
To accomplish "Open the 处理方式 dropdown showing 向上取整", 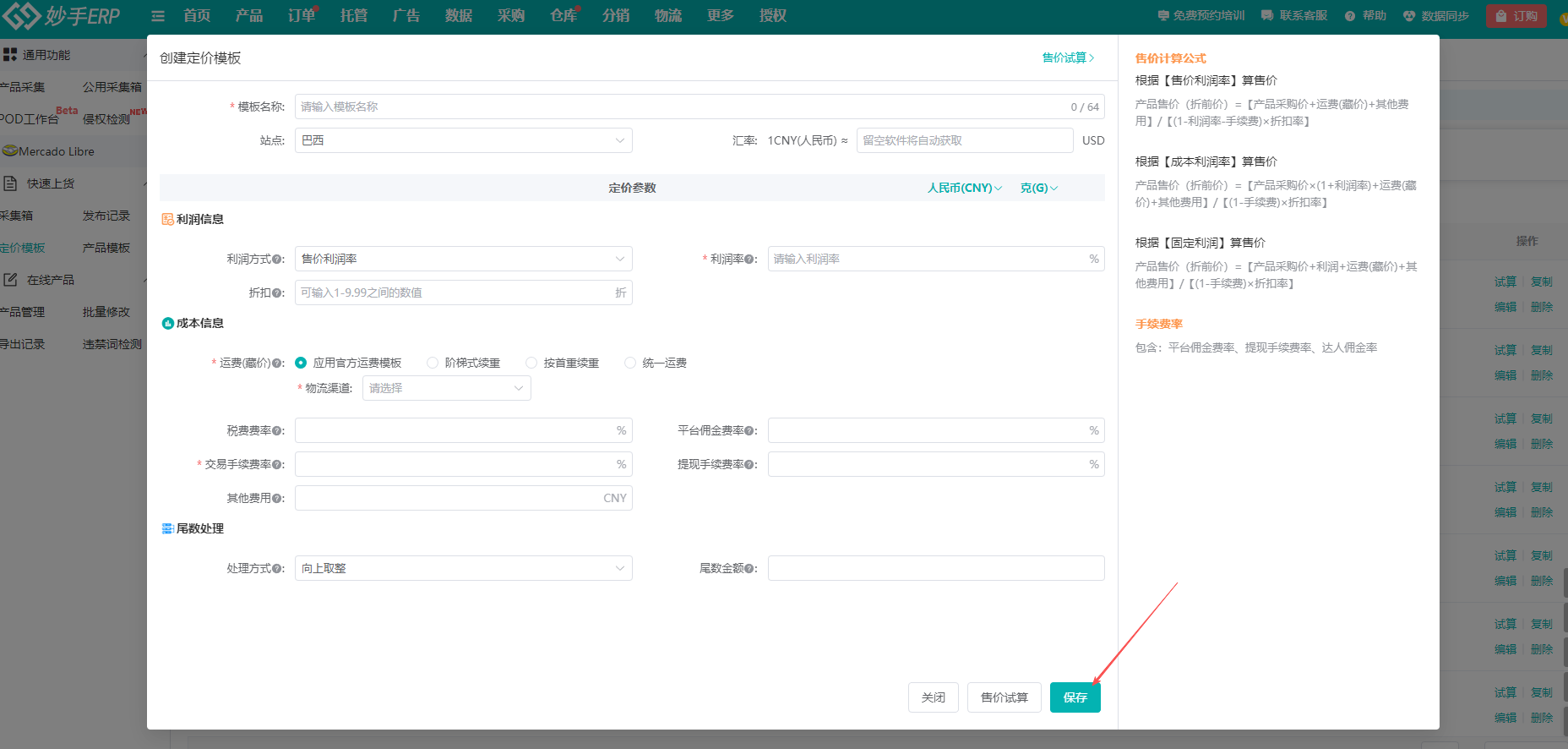I will [x=463, y=568].
